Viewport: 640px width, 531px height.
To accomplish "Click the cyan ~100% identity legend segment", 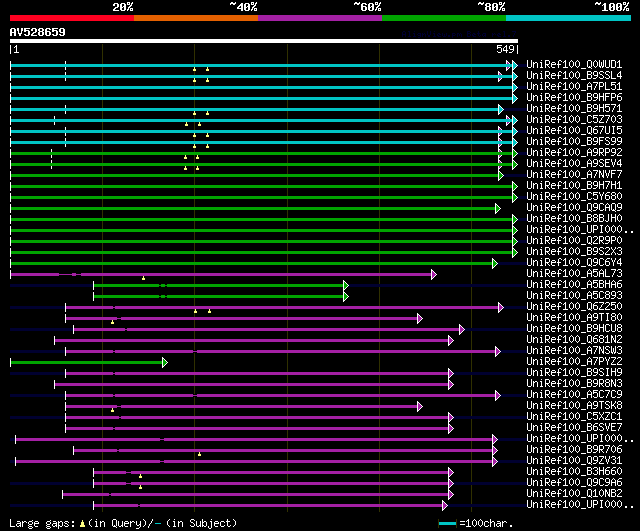I will [x=568, y=18].
